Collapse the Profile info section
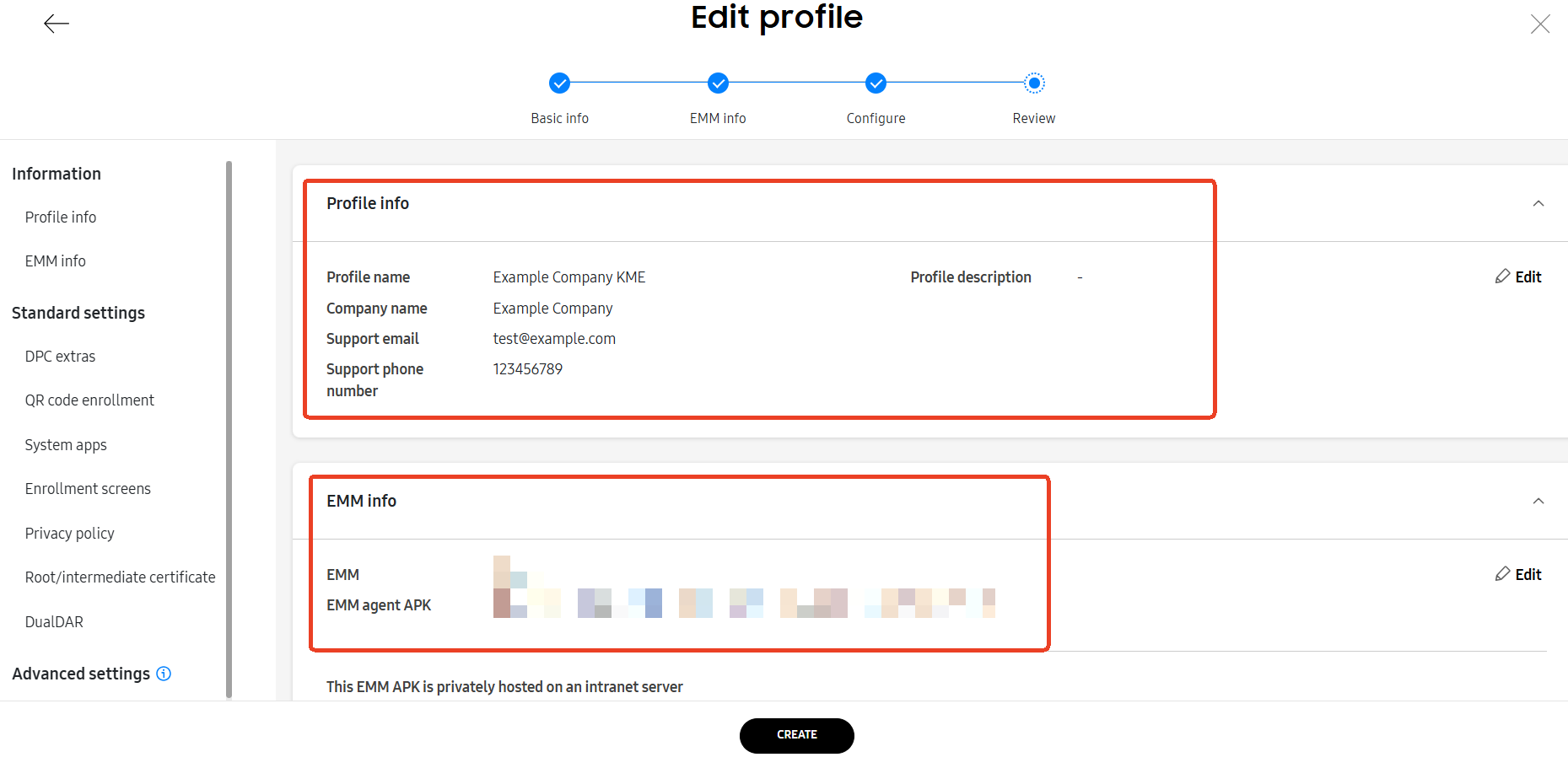 (1538, 203)
